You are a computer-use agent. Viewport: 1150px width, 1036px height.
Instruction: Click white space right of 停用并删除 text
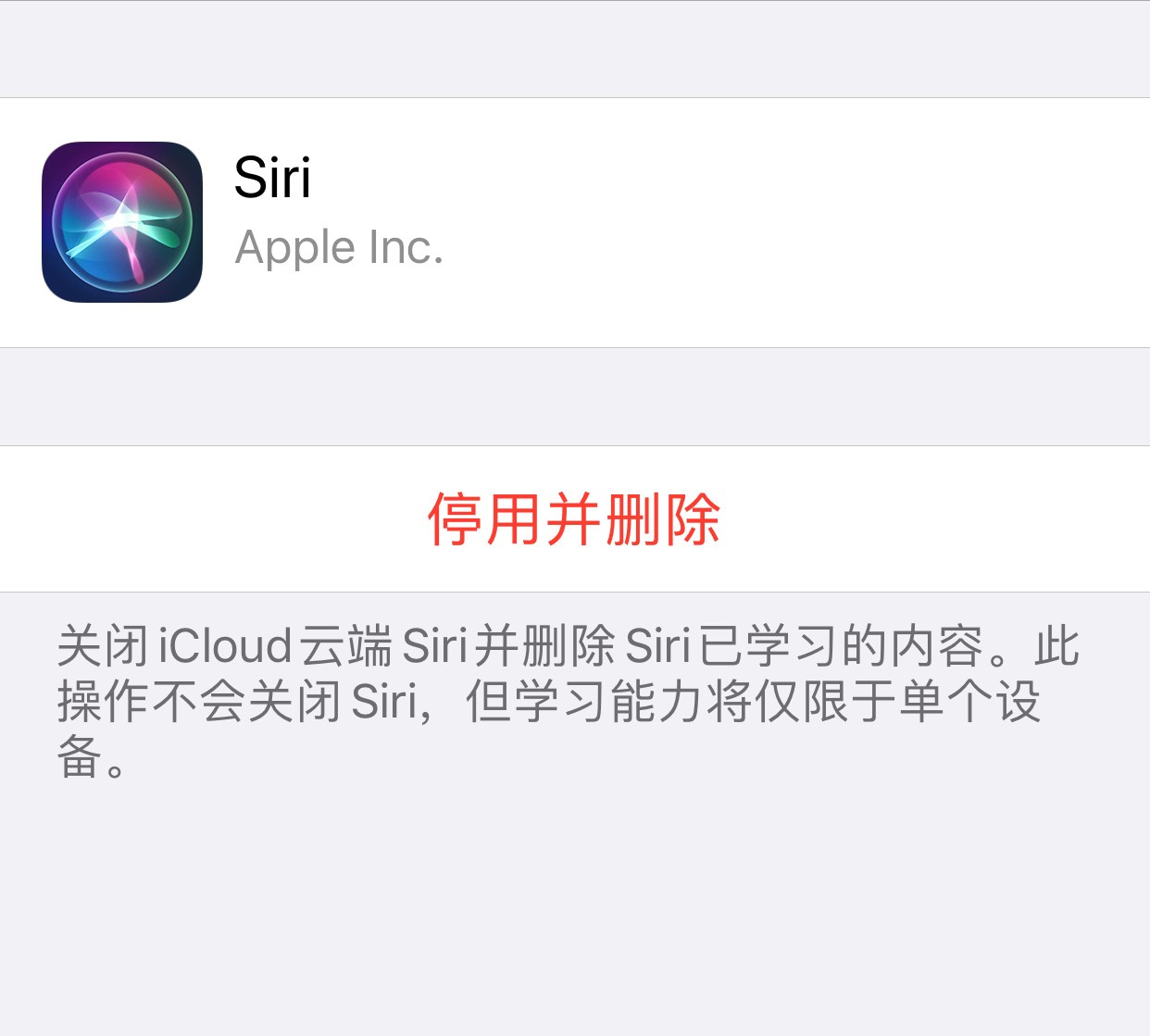tap(935, 518)
